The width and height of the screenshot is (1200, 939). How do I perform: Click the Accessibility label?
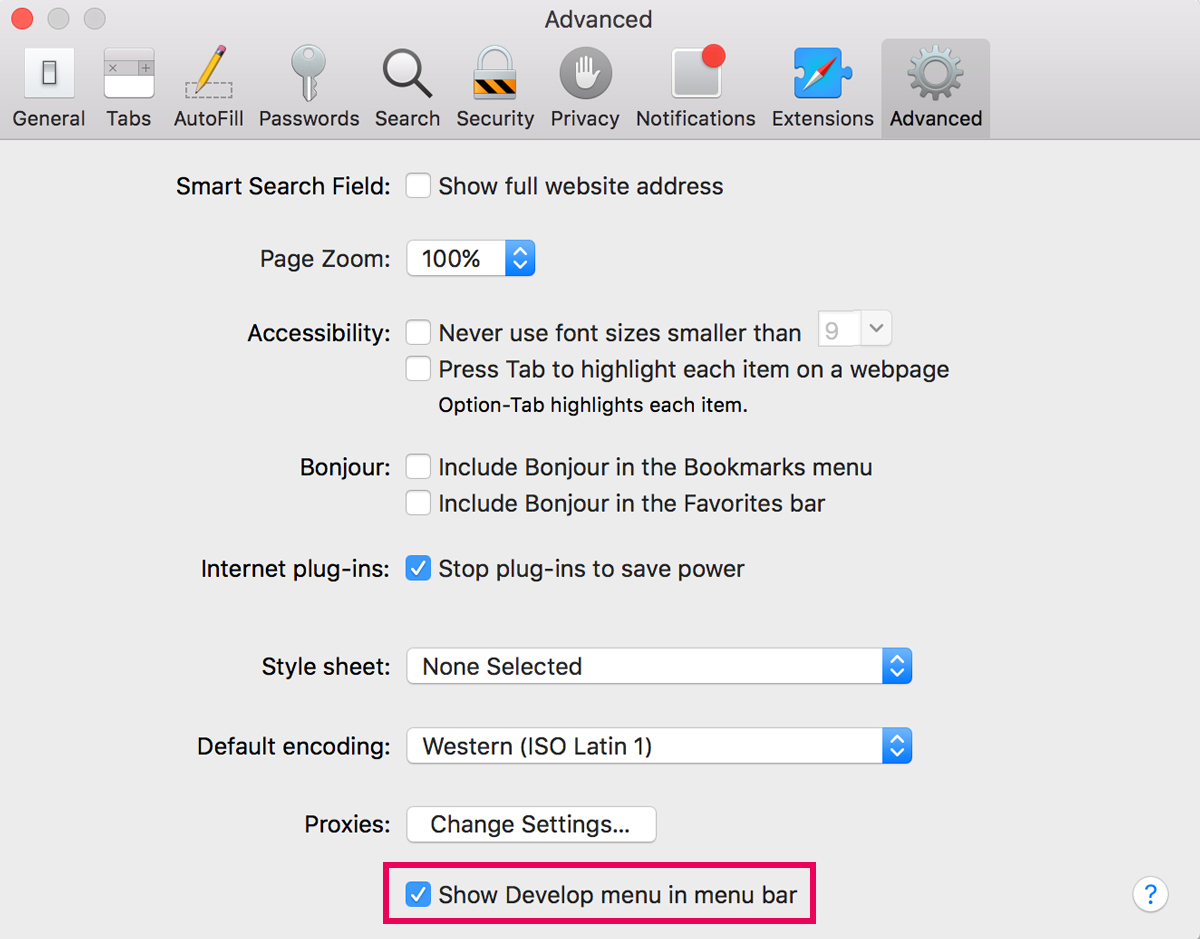pyautogui.click(x=319, y=333)
